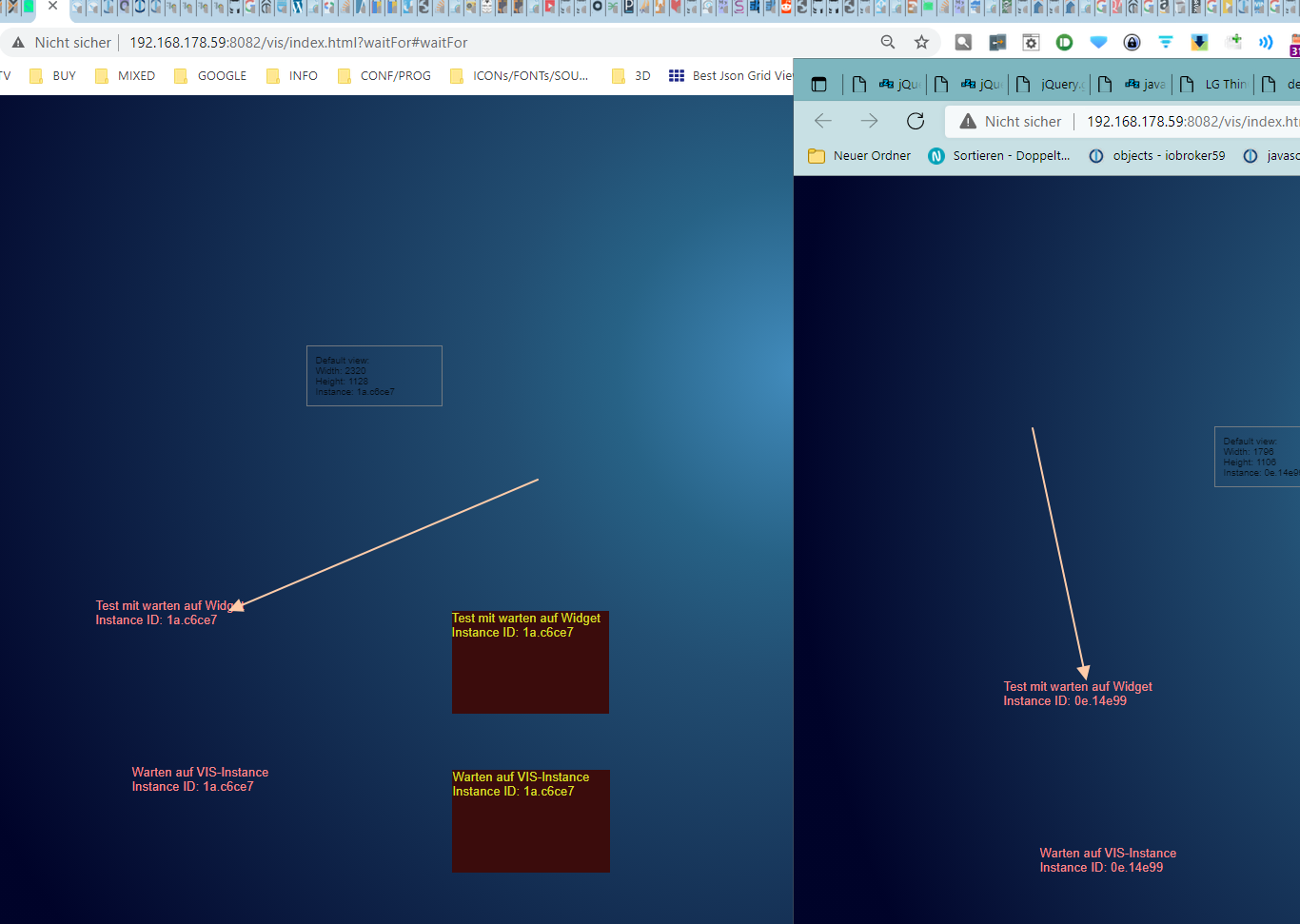This screenshot has width=1300, height=924.
Task: Click the blue sound waves extension icon
Action: (1266, 42)
